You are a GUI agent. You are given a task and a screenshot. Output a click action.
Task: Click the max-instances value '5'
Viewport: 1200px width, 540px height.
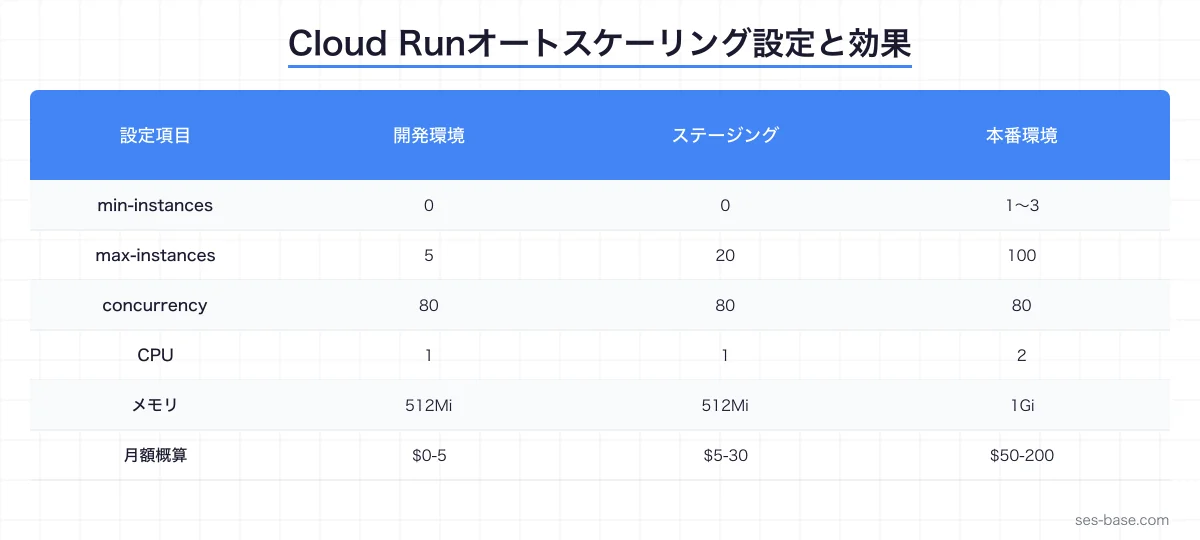point(429,255)
